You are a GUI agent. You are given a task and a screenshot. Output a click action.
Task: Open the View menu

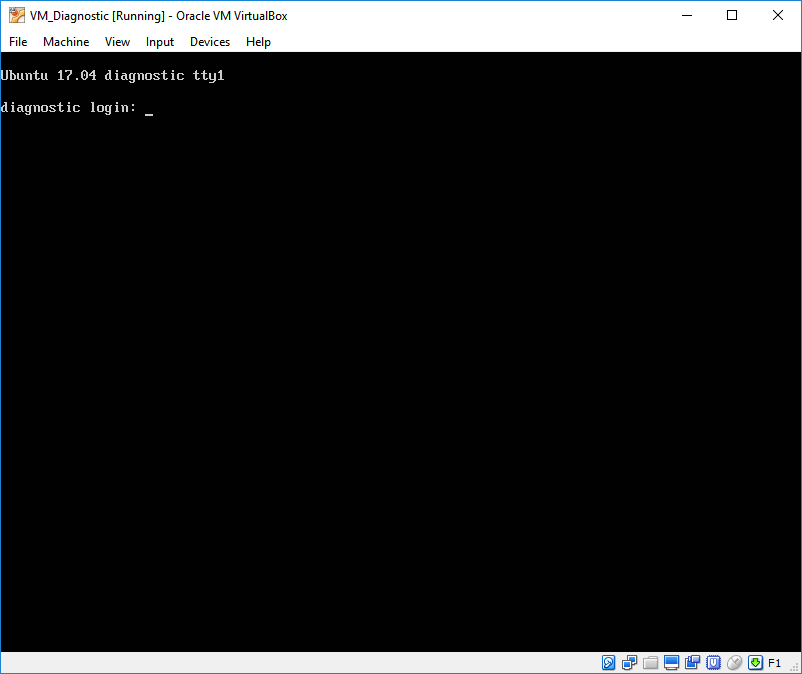pyautogui.click(x=117, y=42)
